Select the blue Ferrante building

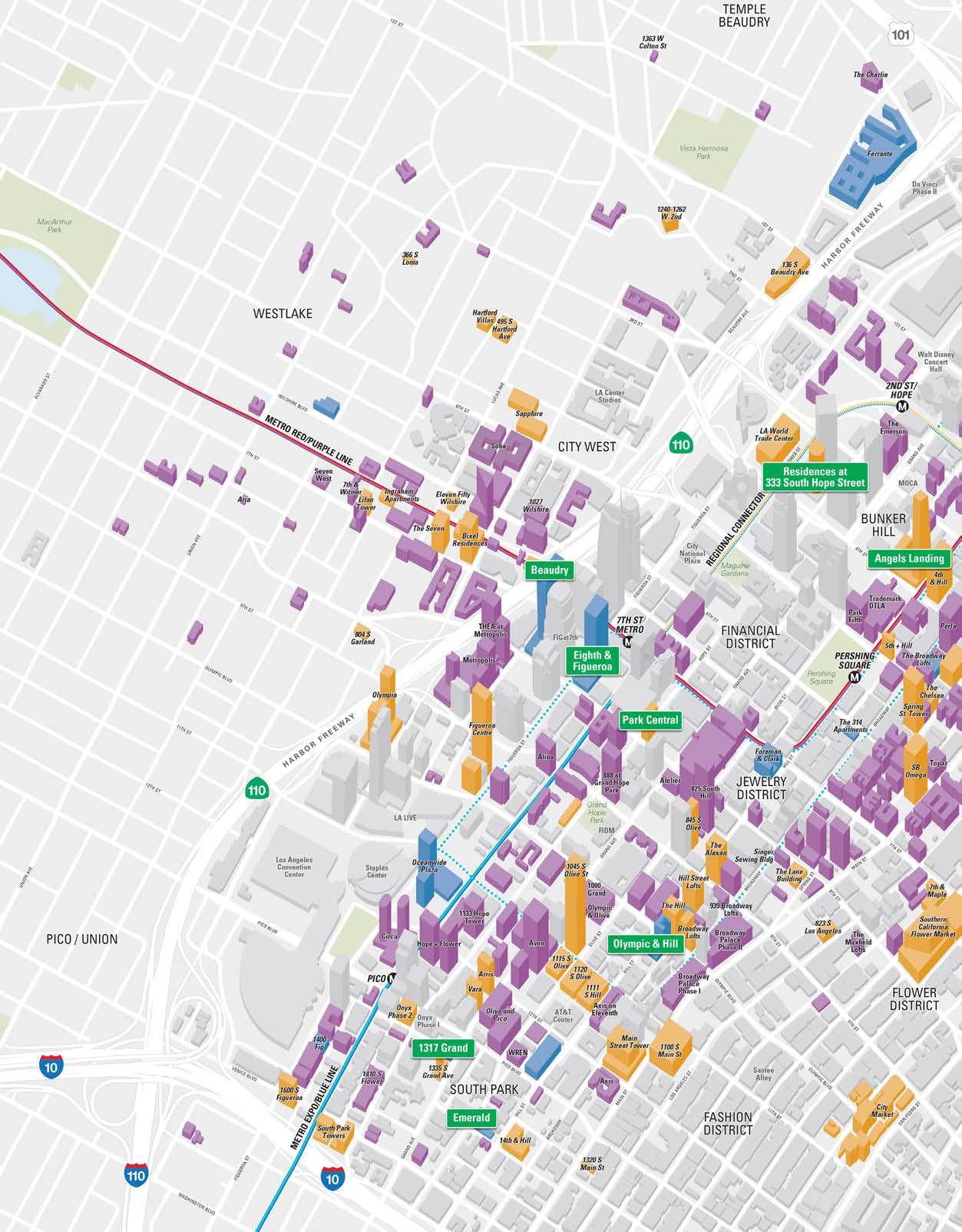pyautogui.click(x=872, y=156)
